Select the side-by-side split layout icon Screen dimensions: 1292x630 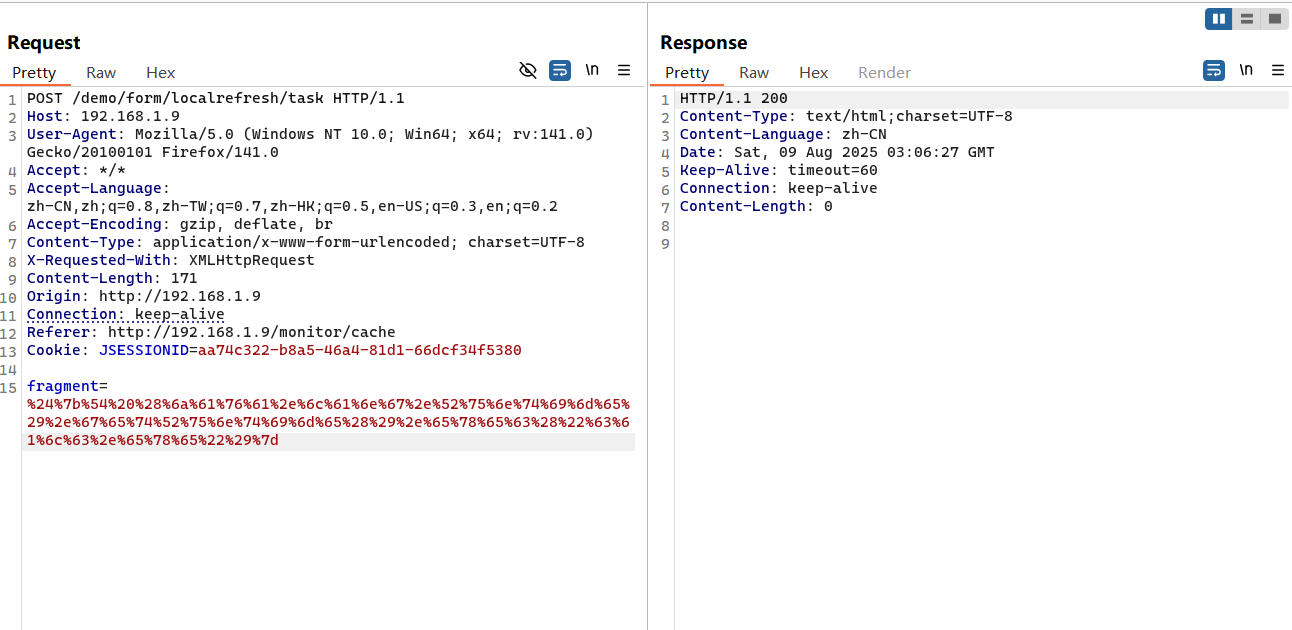[1218, 18]
